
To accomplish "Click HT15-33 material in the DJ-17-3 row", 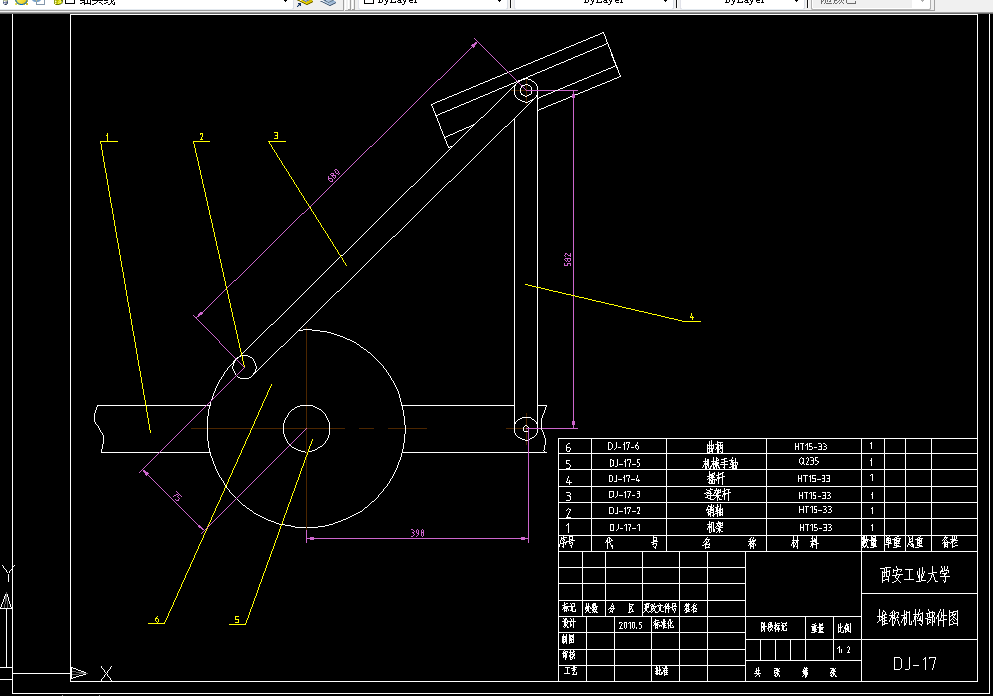I will coord(814,495).
